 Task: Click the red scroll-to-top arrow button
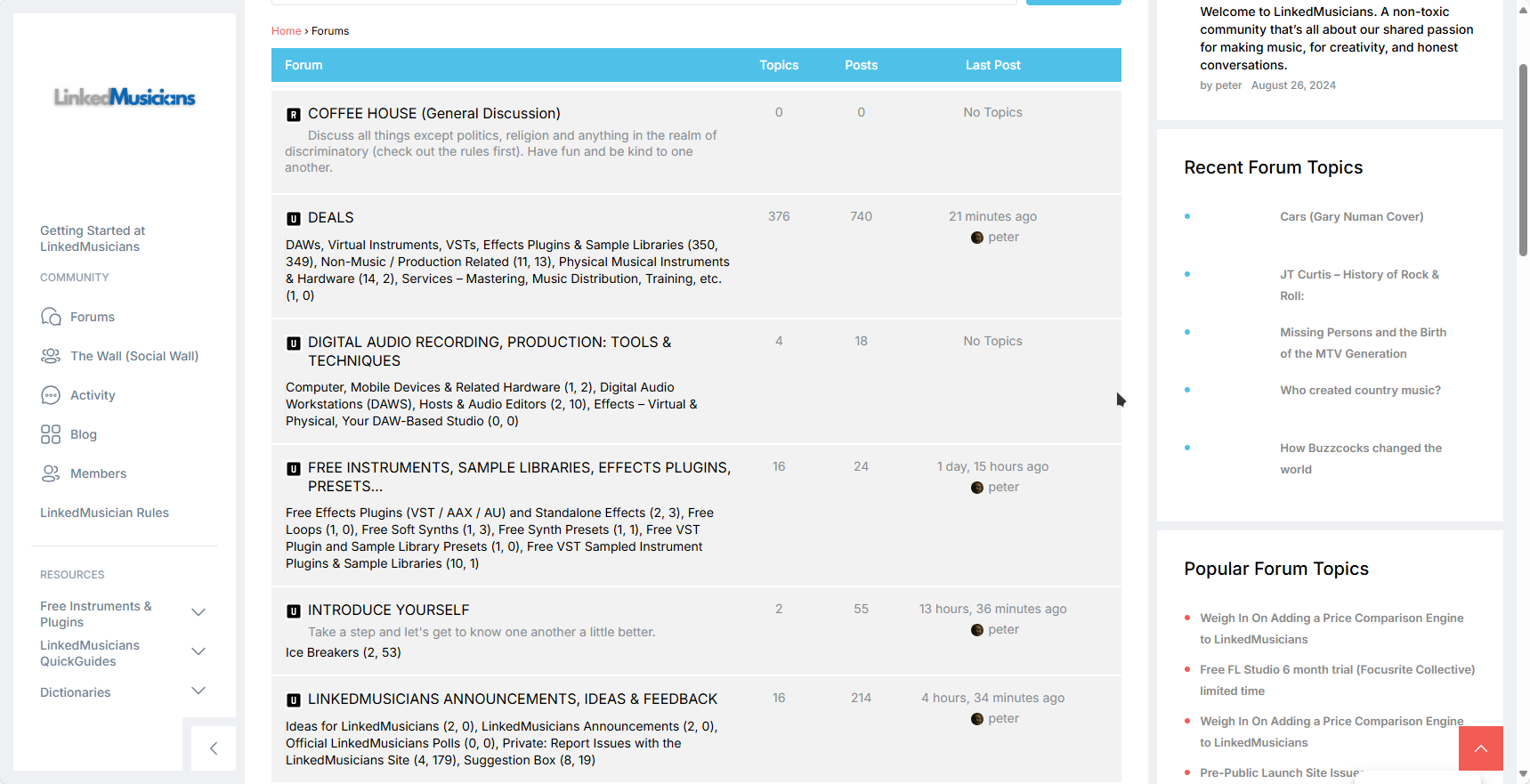coord(1481,748)
